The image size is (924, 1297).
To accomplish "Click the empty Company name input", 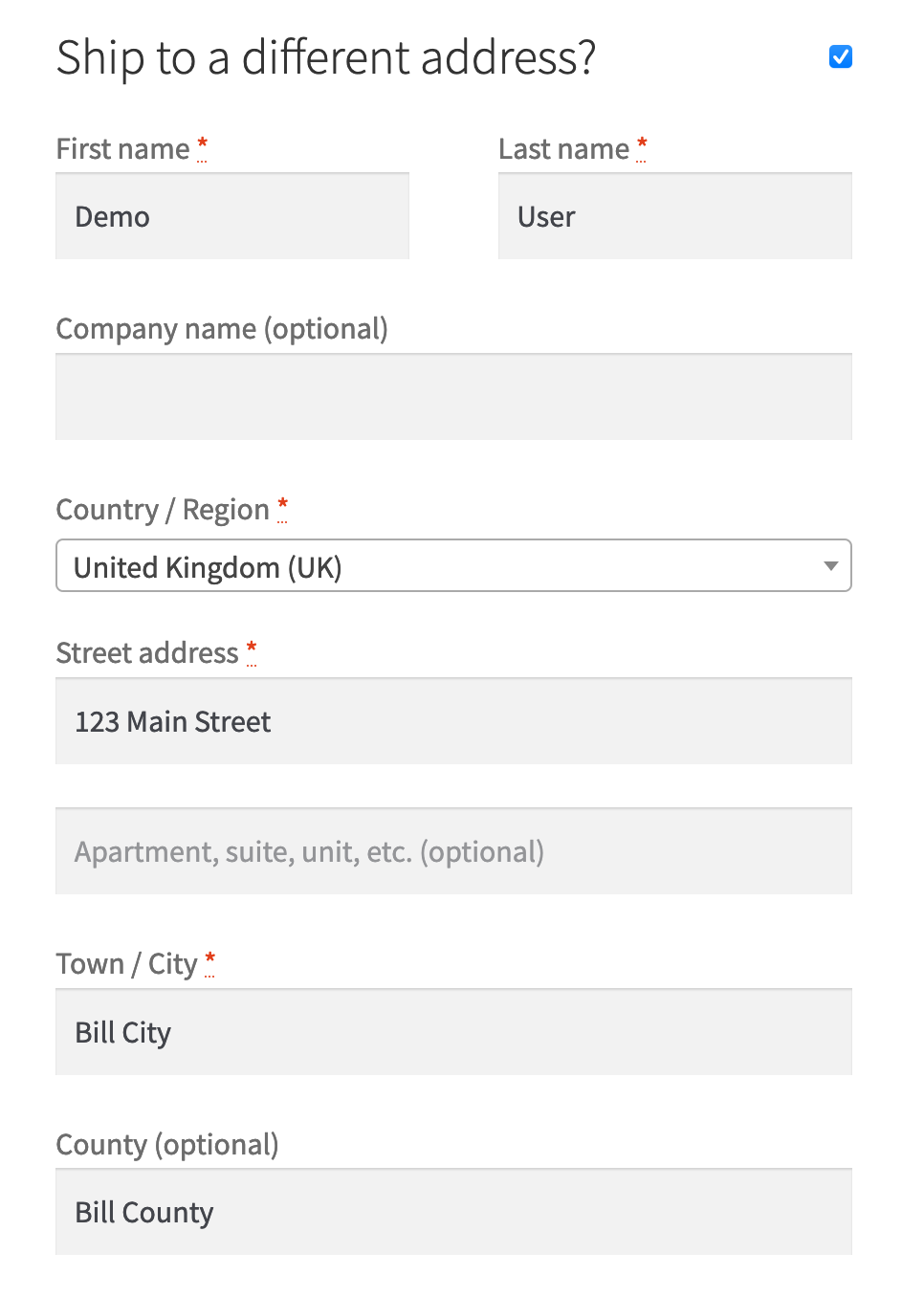I will pos(453,396).
